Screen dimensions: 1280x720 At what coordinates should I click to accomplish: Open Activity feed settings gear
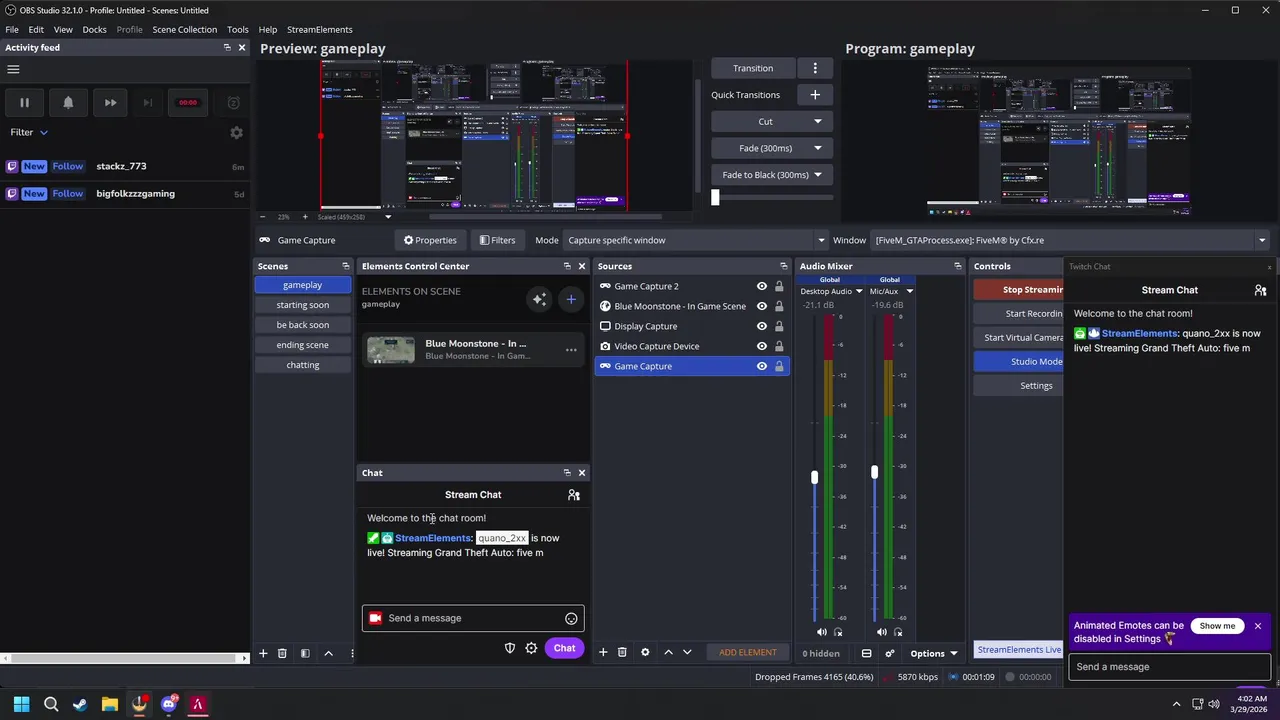point(236,132)
